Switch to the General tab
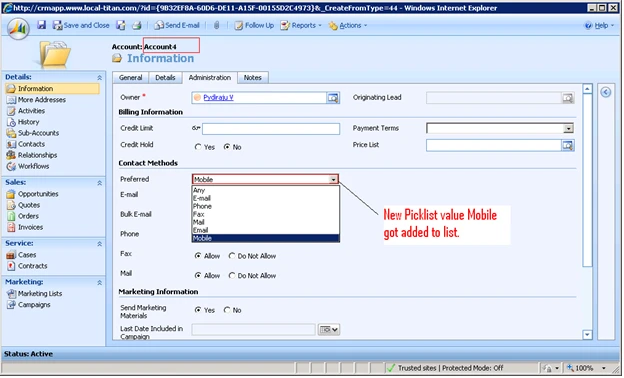 click(131, 78)
